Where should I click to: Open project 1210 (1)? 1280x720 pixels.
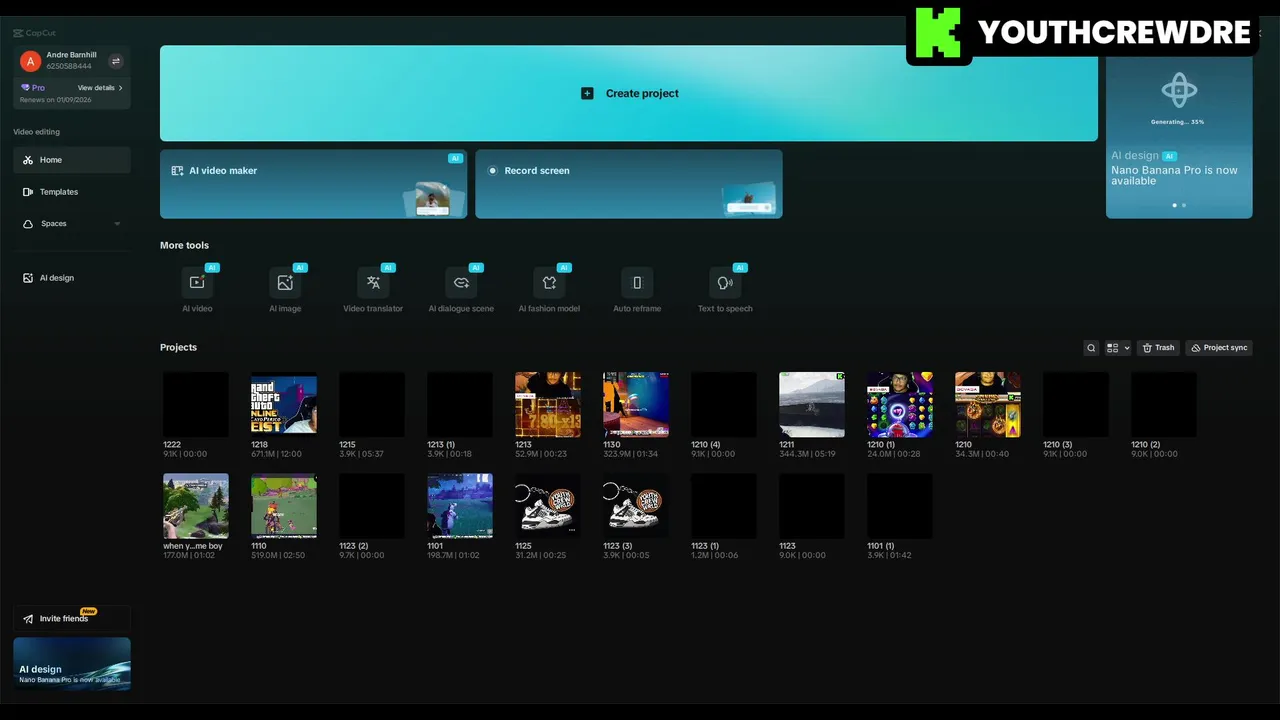(x=899, y=404)
